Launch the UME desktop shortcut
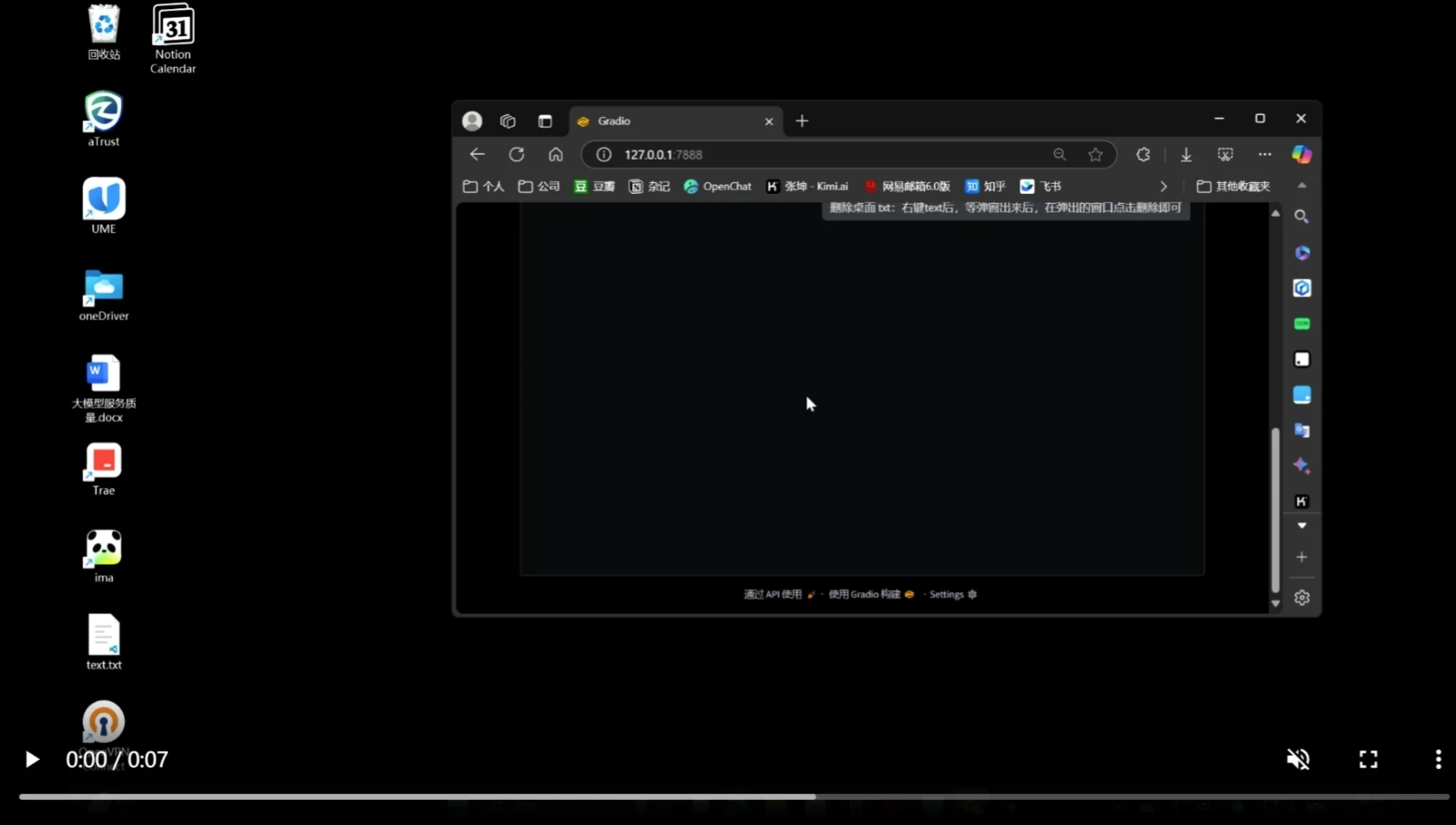This screenshot has width=1456, height=825. (104, 206)
